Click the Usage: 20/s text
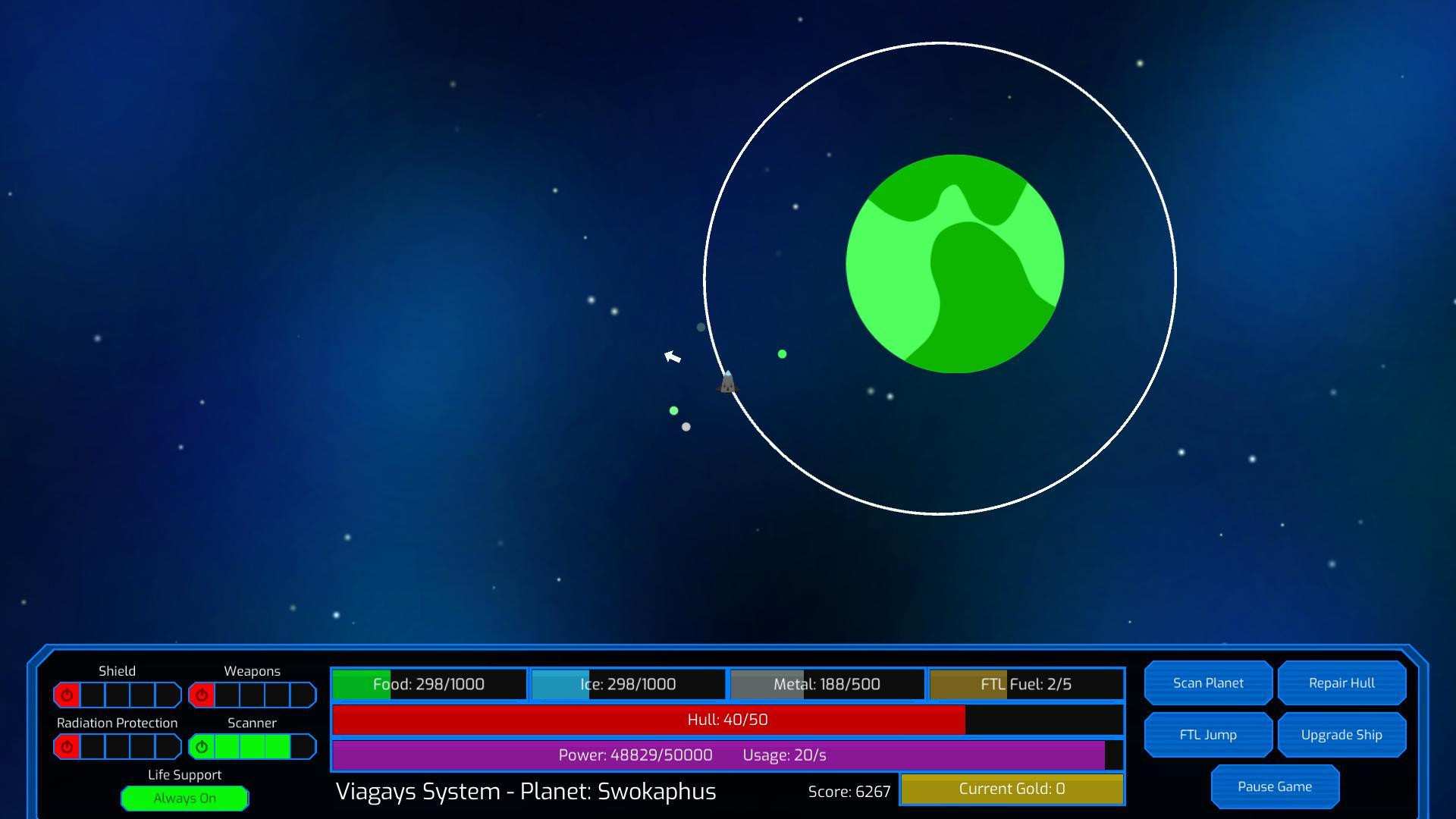This screenshot has width=1456, height=819. (x=784, y=755)
